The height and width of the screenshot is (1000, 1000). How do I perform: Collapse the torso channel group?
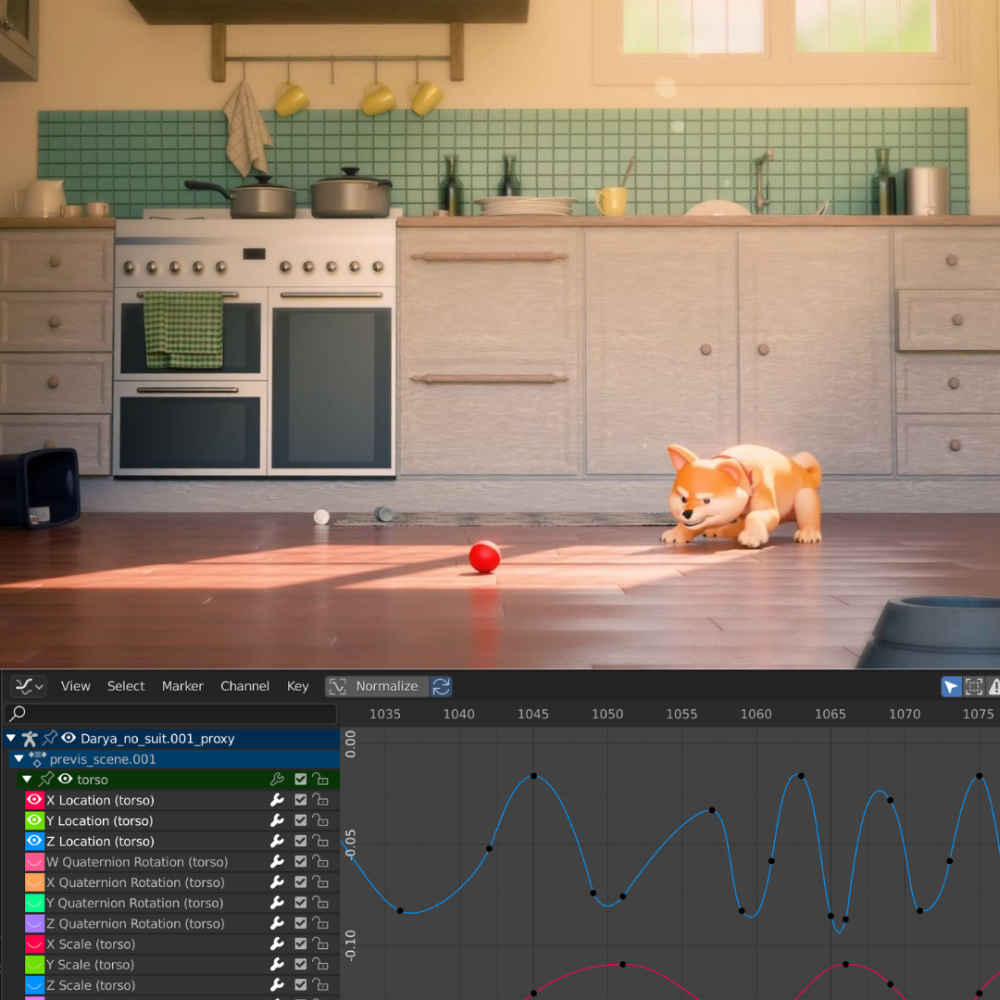point(27,779)
